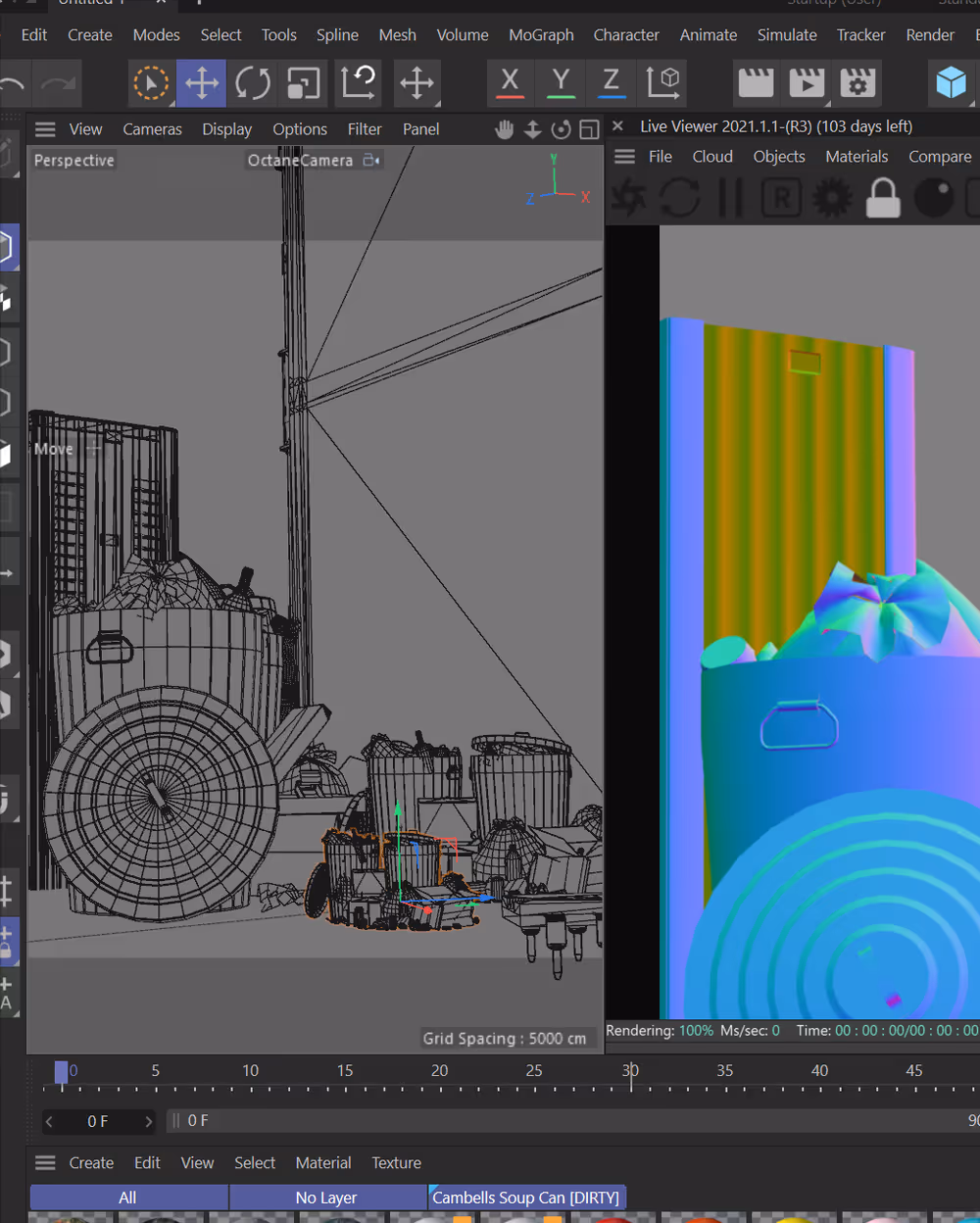Open the MoGraph menu
Screen dimensions: 980x1223
[541, 35]
